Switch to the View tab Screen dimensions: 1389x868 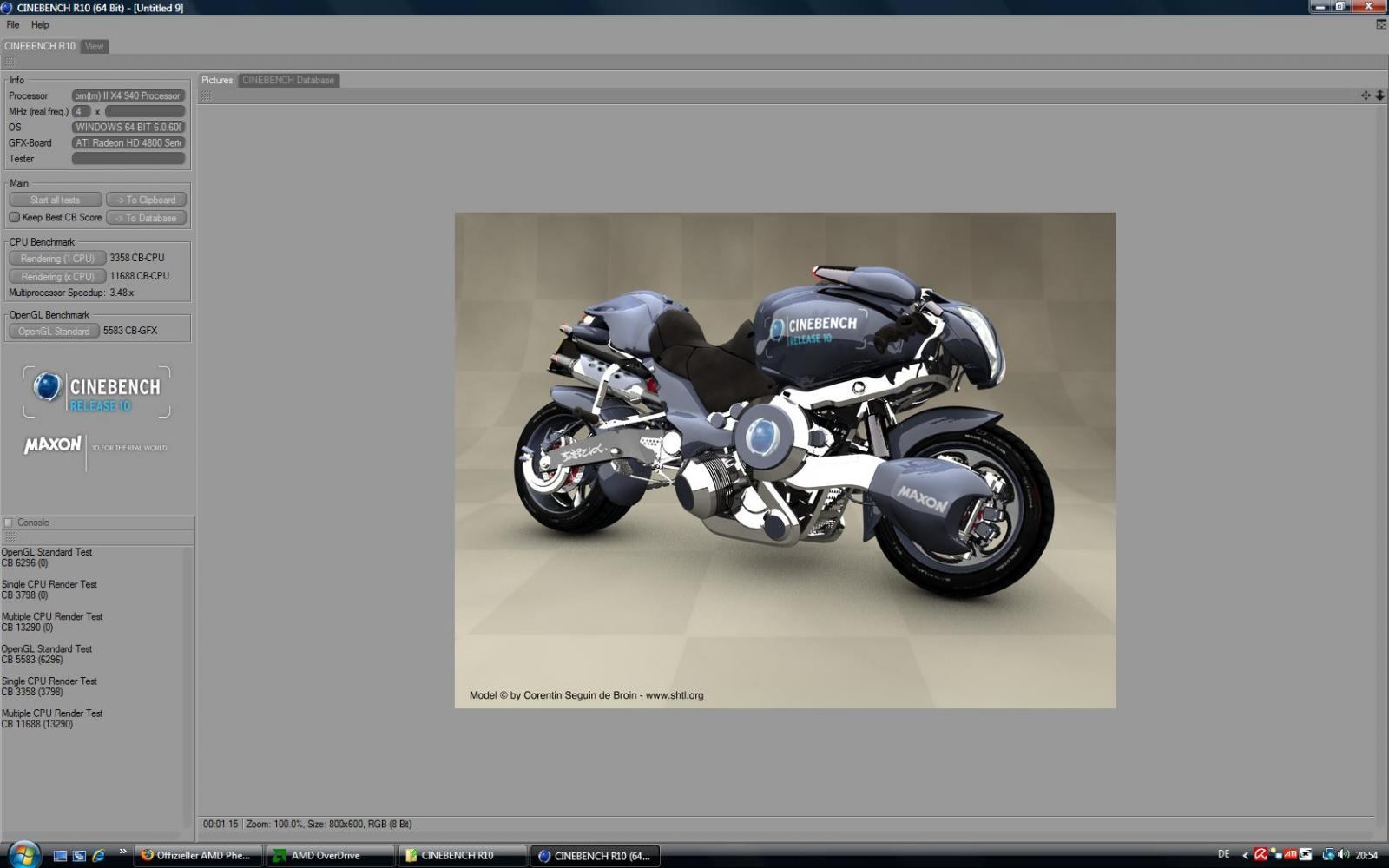coord(95,46)
